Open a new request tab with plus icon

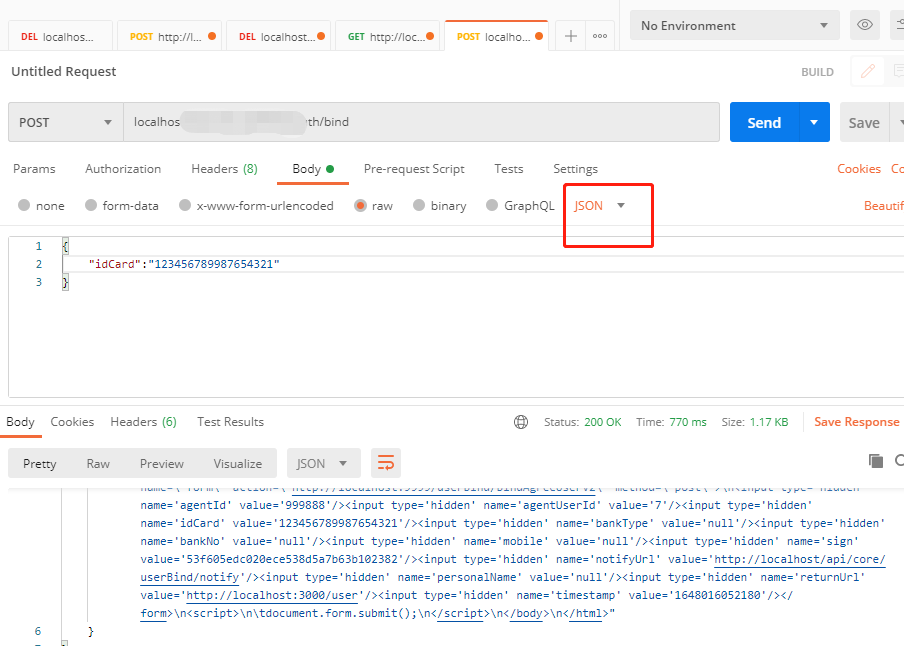[x=570, y=34]
